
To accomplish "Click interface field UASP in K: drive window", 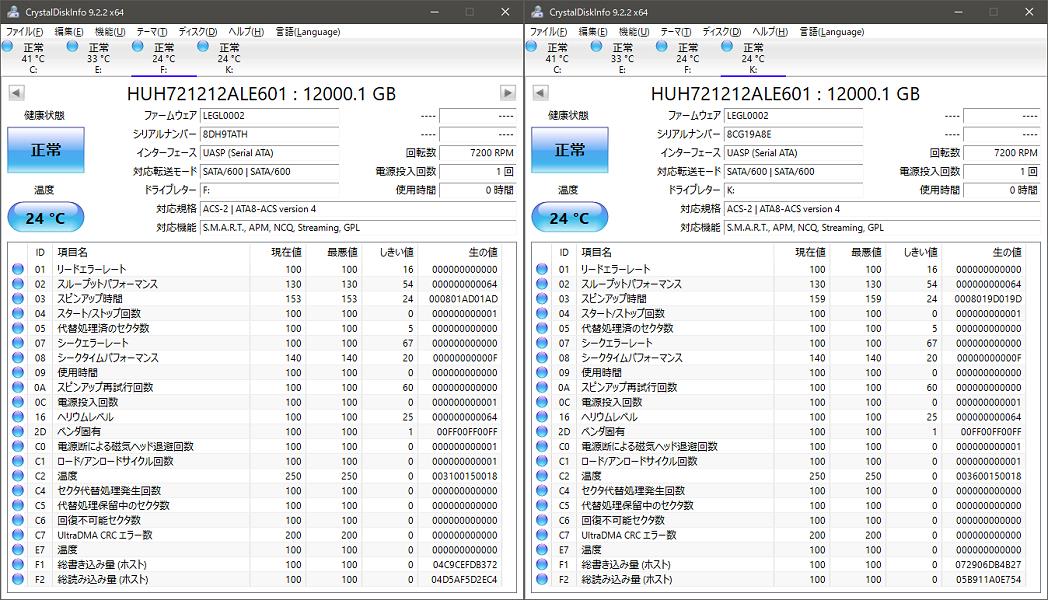I will coord(793,152).
